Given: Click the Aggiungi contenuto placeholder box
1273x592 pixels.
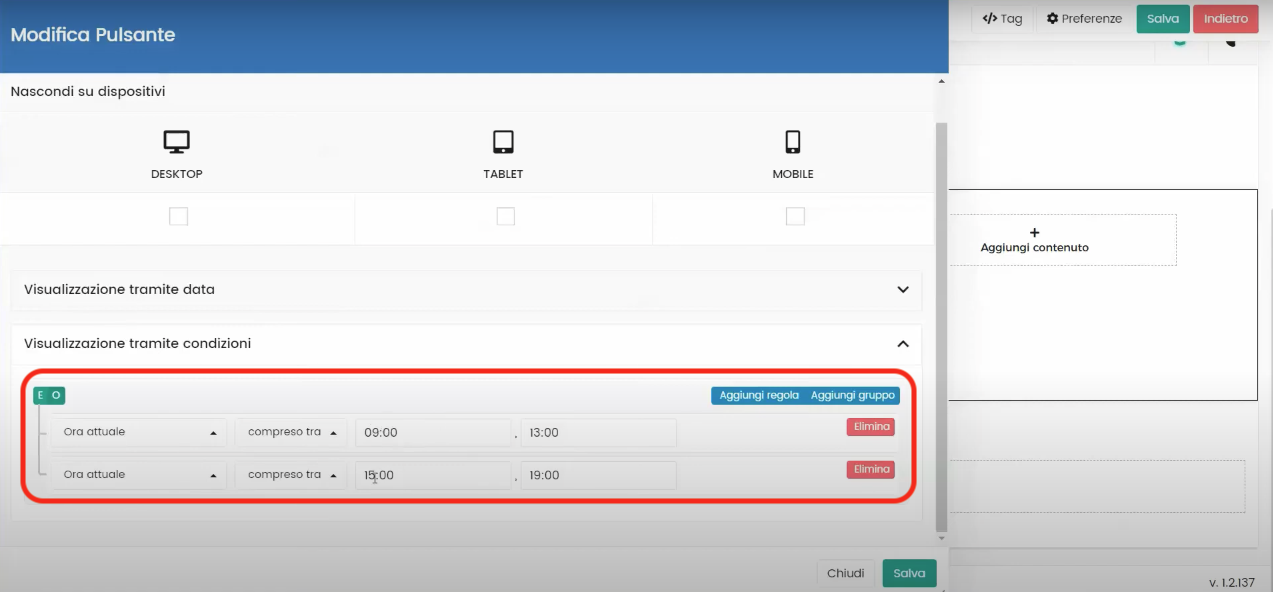Looking at the screenshot, I should (1034, 240).
